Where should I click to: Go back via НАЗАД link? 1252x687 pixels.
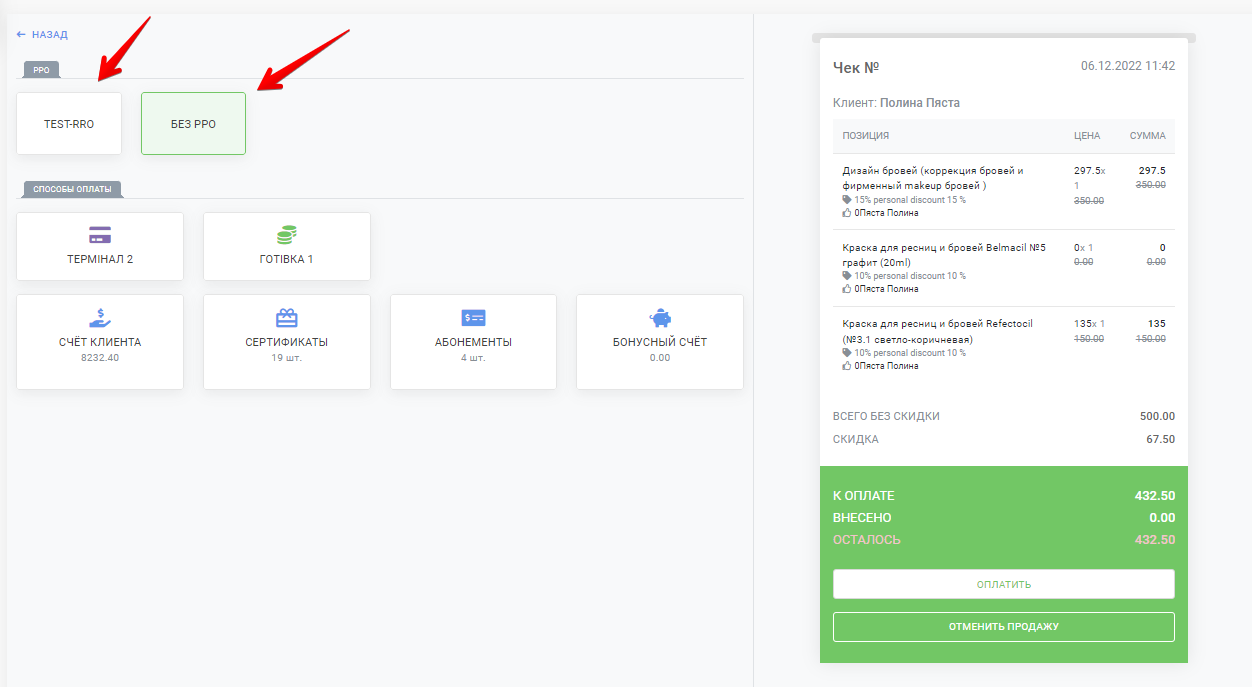coord(42,34)
